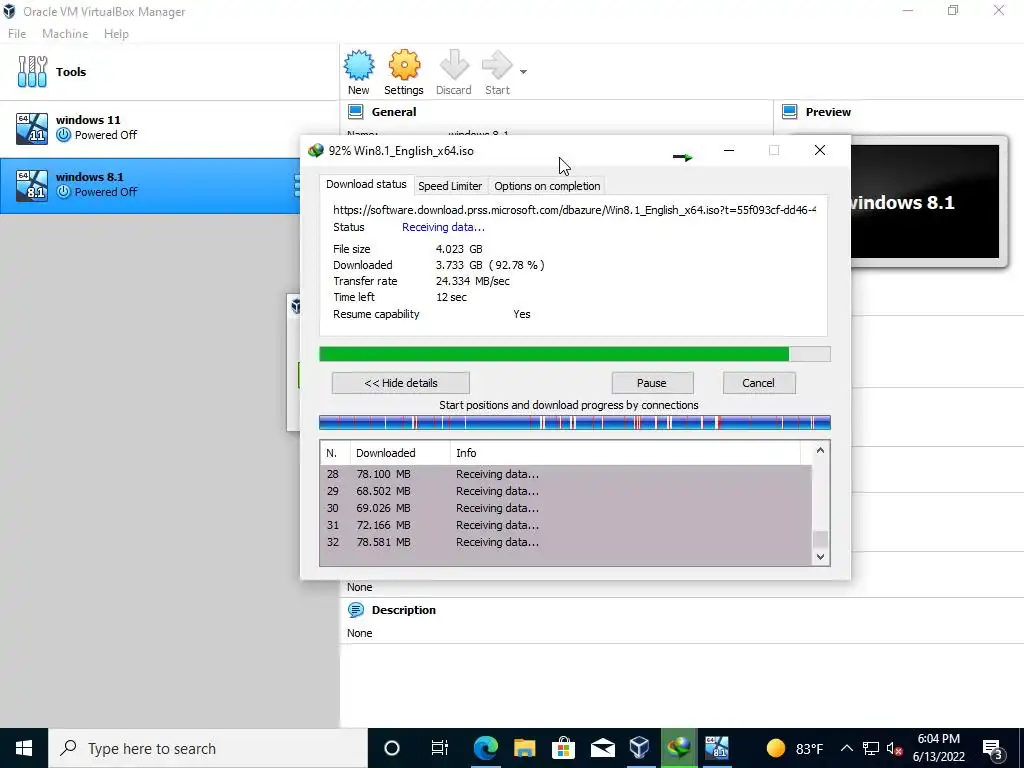
Task: Click the windows 8.1 VM taskbar icon
Action: 717,748
